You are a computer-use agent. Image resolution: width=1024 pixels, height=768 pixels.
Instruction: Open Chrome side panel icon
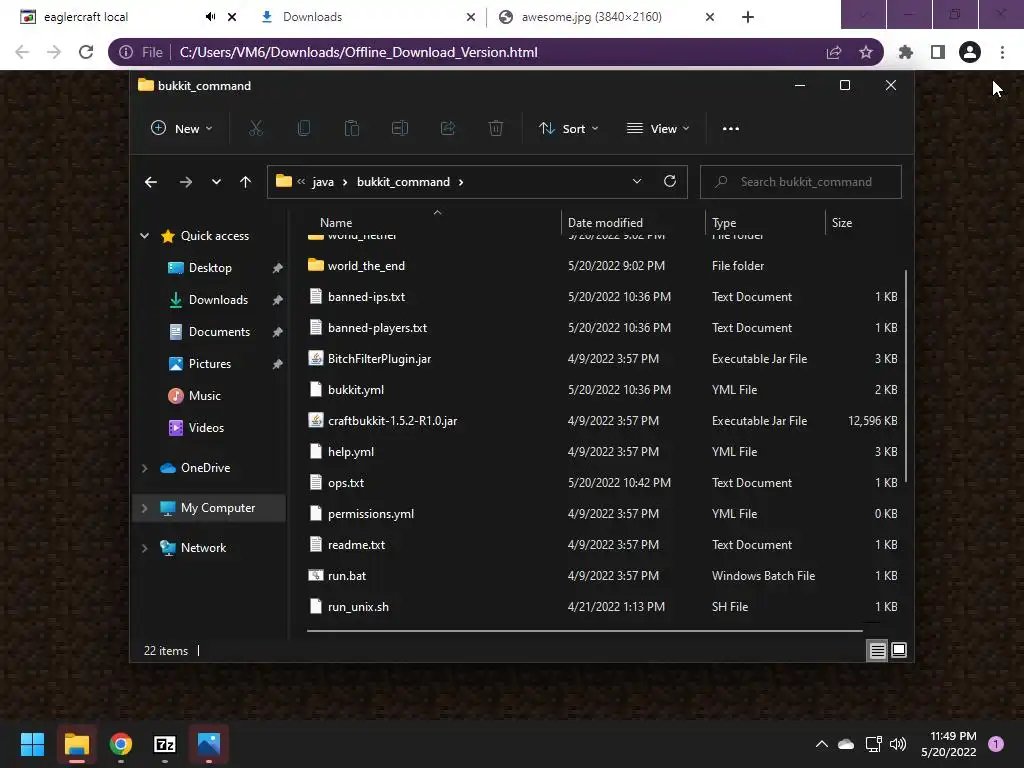[x=938, y=52]
